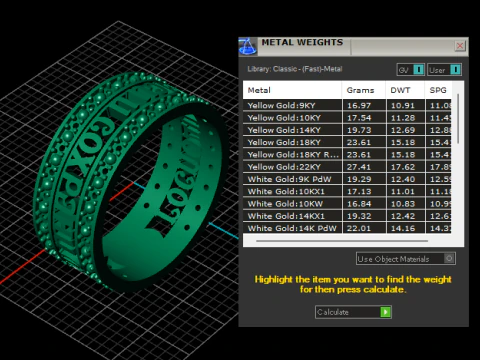
Task: Click the vertical scrollbar of metals table
Action: (x=458, y=119)
